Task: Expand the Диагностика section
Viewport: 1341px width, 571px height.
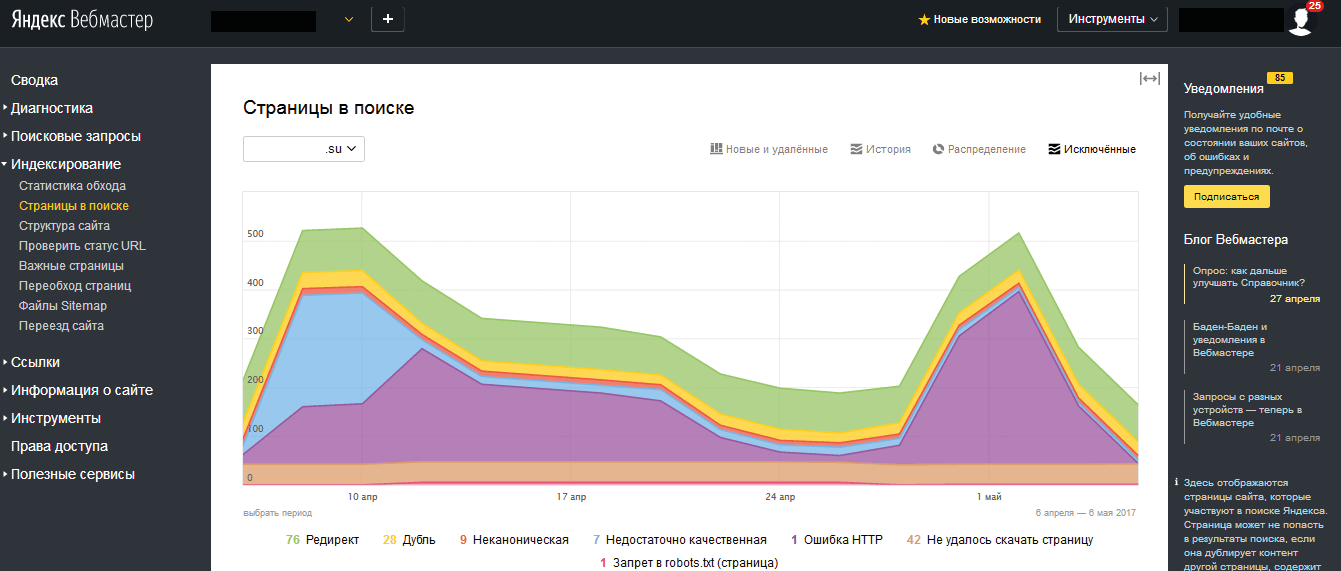Action: pyautogui.click(x=51, y=108)
